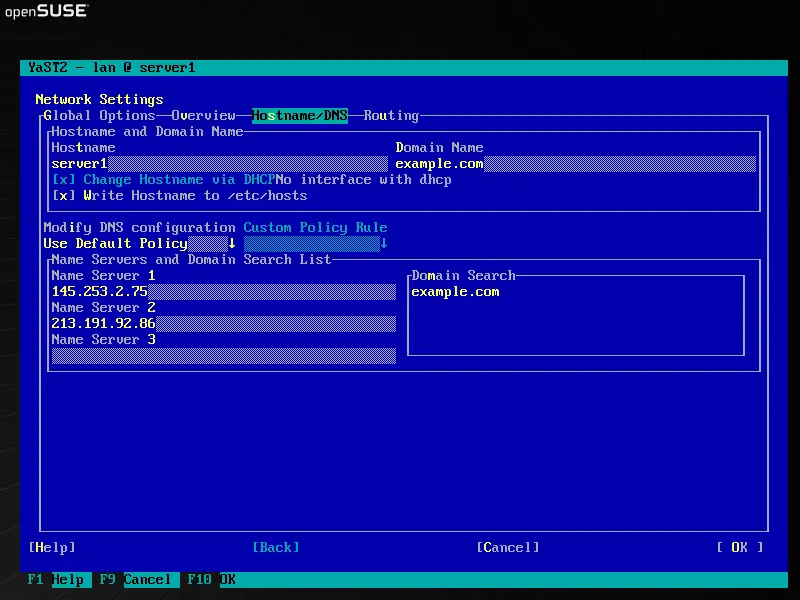Click the openSUSE logo
Viewport: 800px width, 600px height.
click(x=46, y=11)
